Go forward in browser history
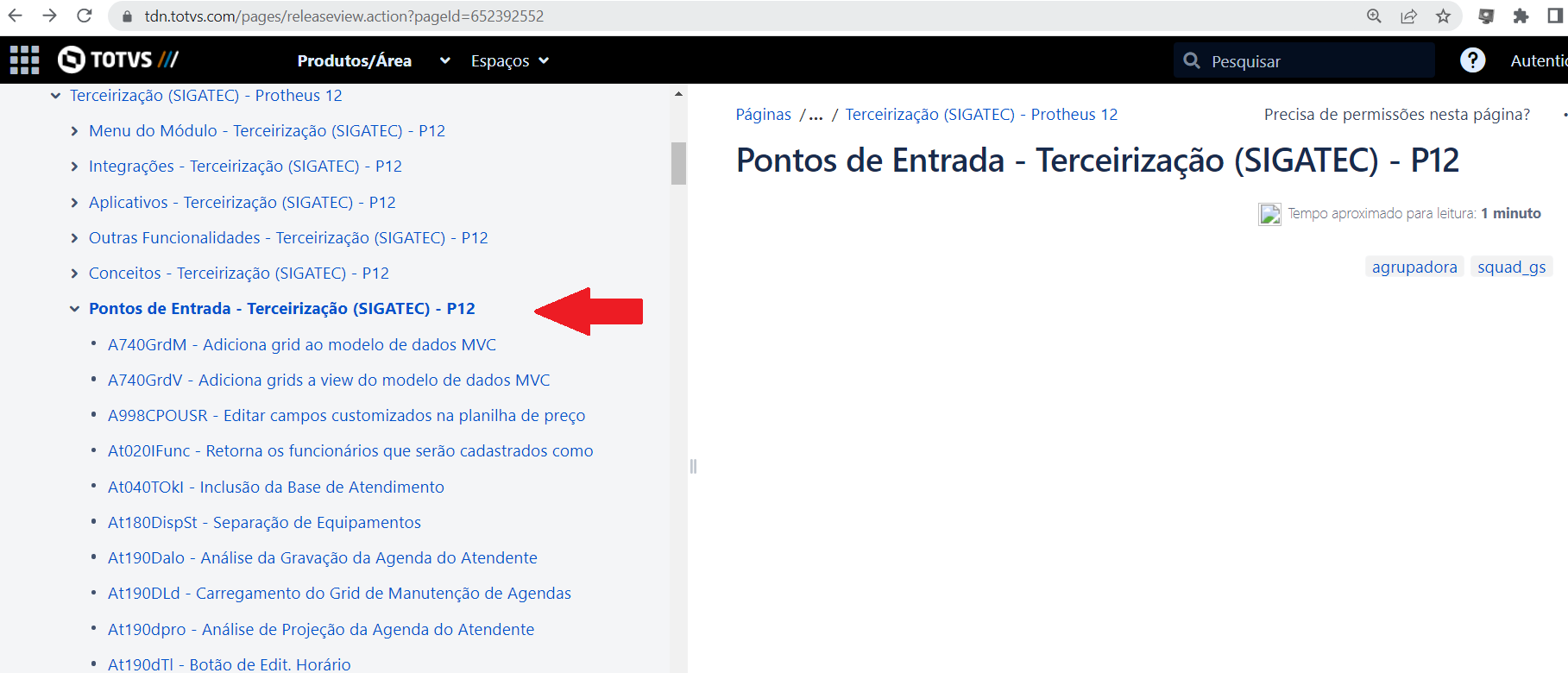The image size is (1568, 673). pos(50,16)
